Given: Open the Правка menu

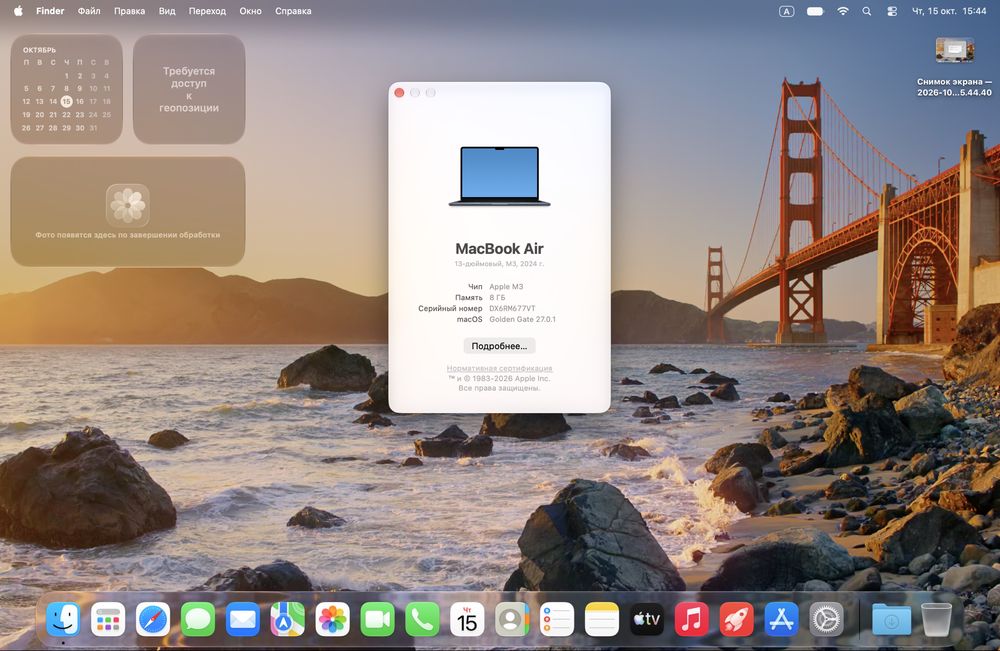Looking at the screenshot, I should [x=129, y=11].
